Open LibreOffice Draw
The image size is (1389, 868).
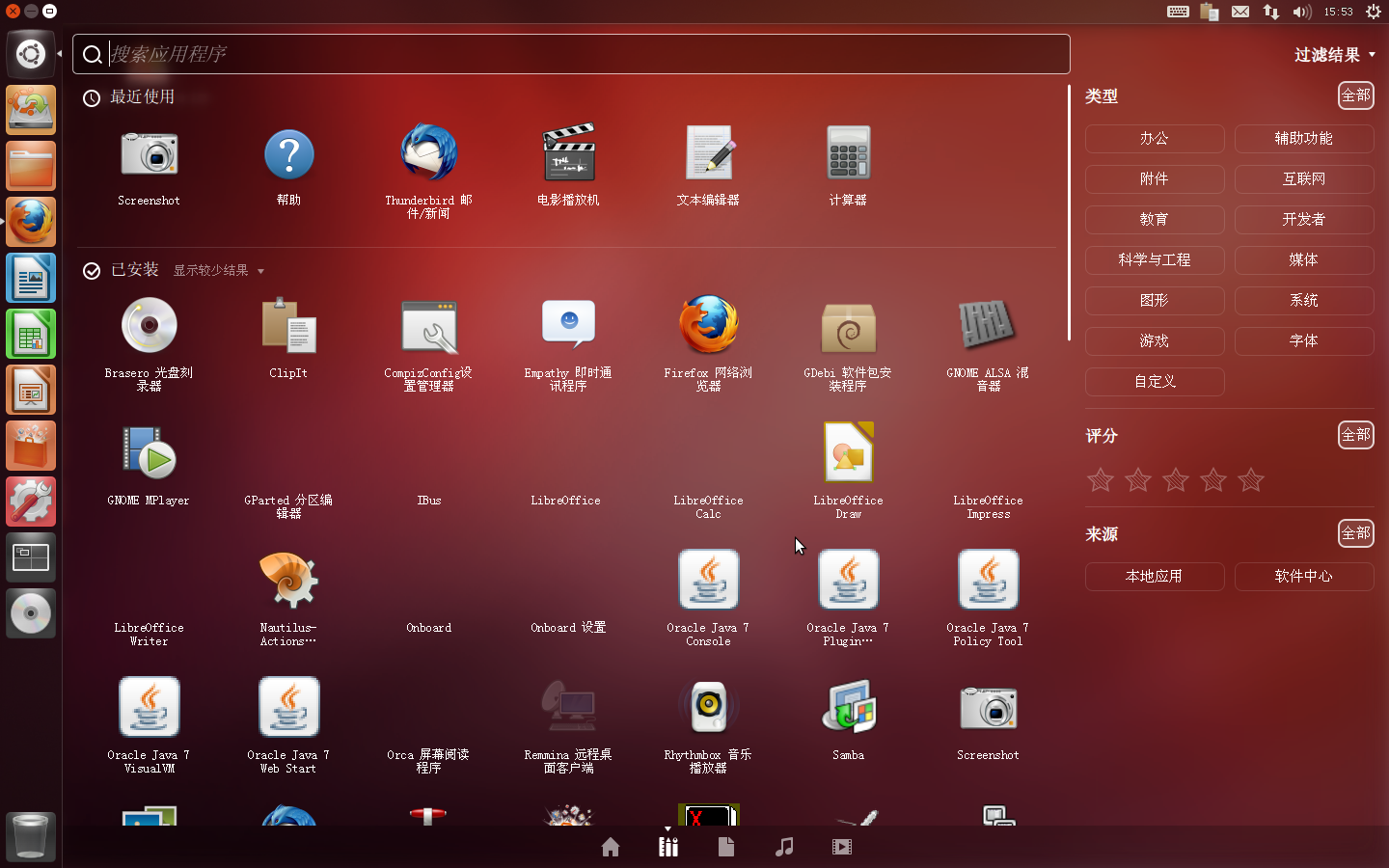point(848,471)
